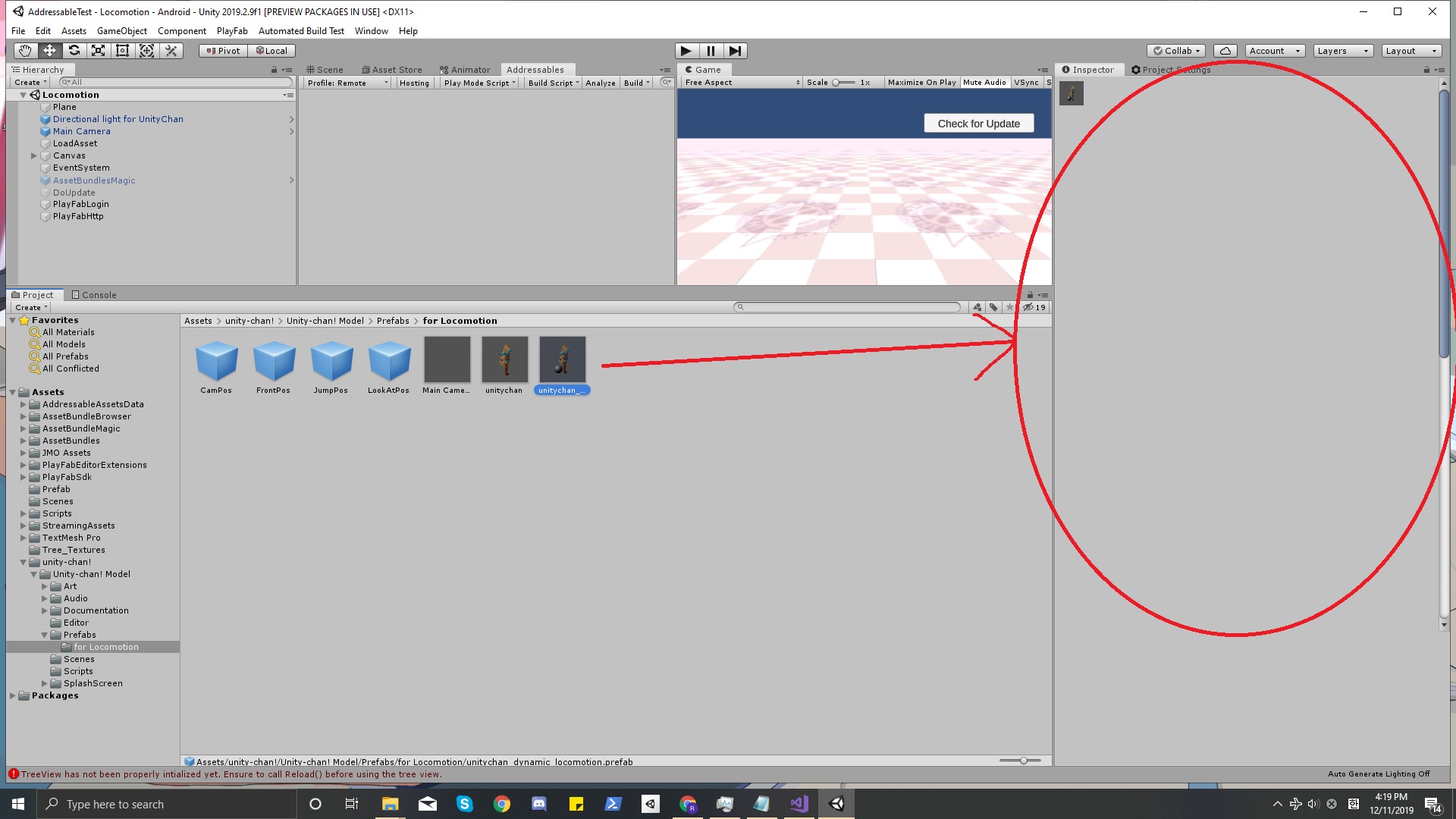The height and width of the screenshot is (819, 1456).
Task: Select the Move tool
Action: coord(49,51)
